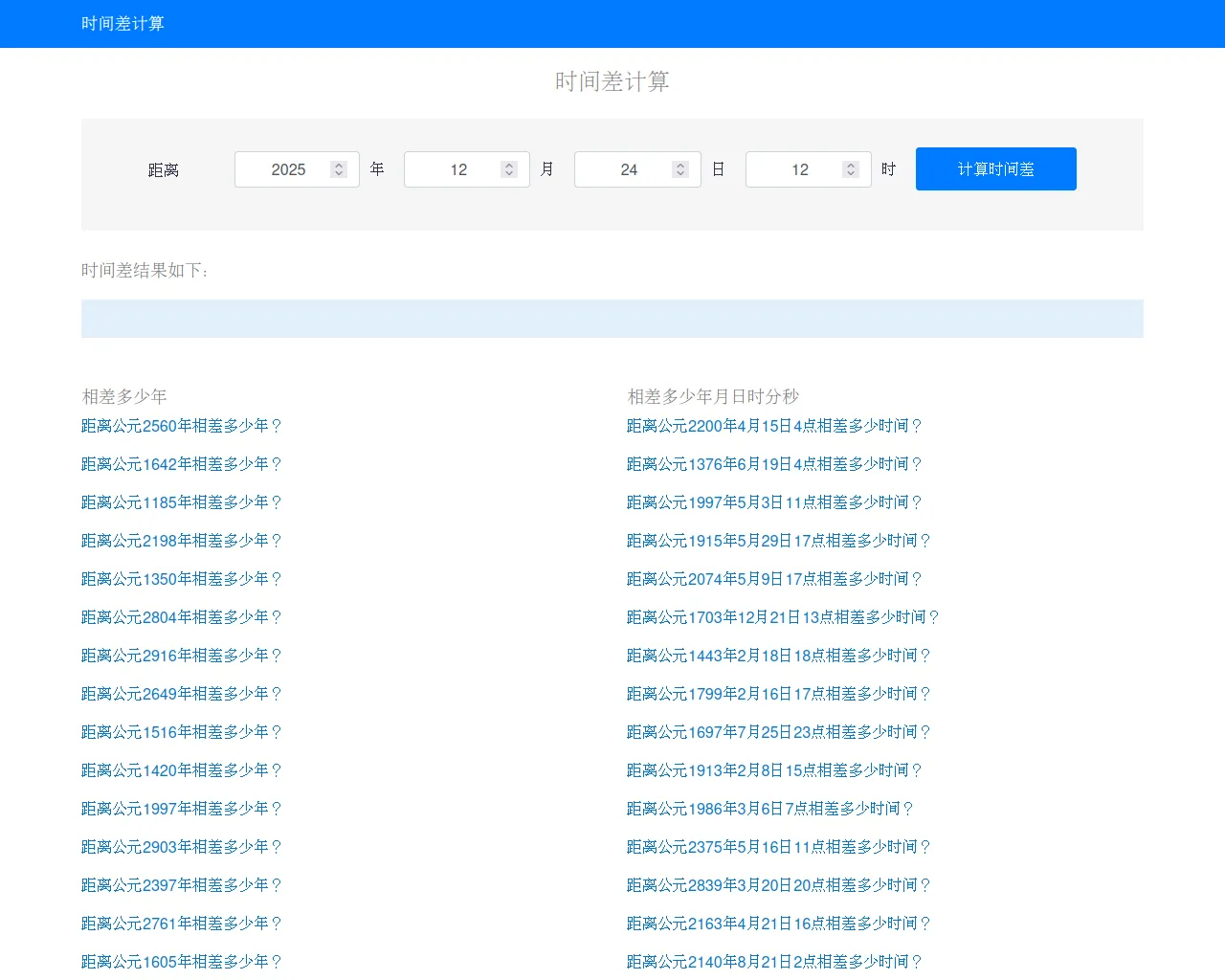Open link 距离公元2560年相差多少年
1225x980 pixels.
click(182, 426)
